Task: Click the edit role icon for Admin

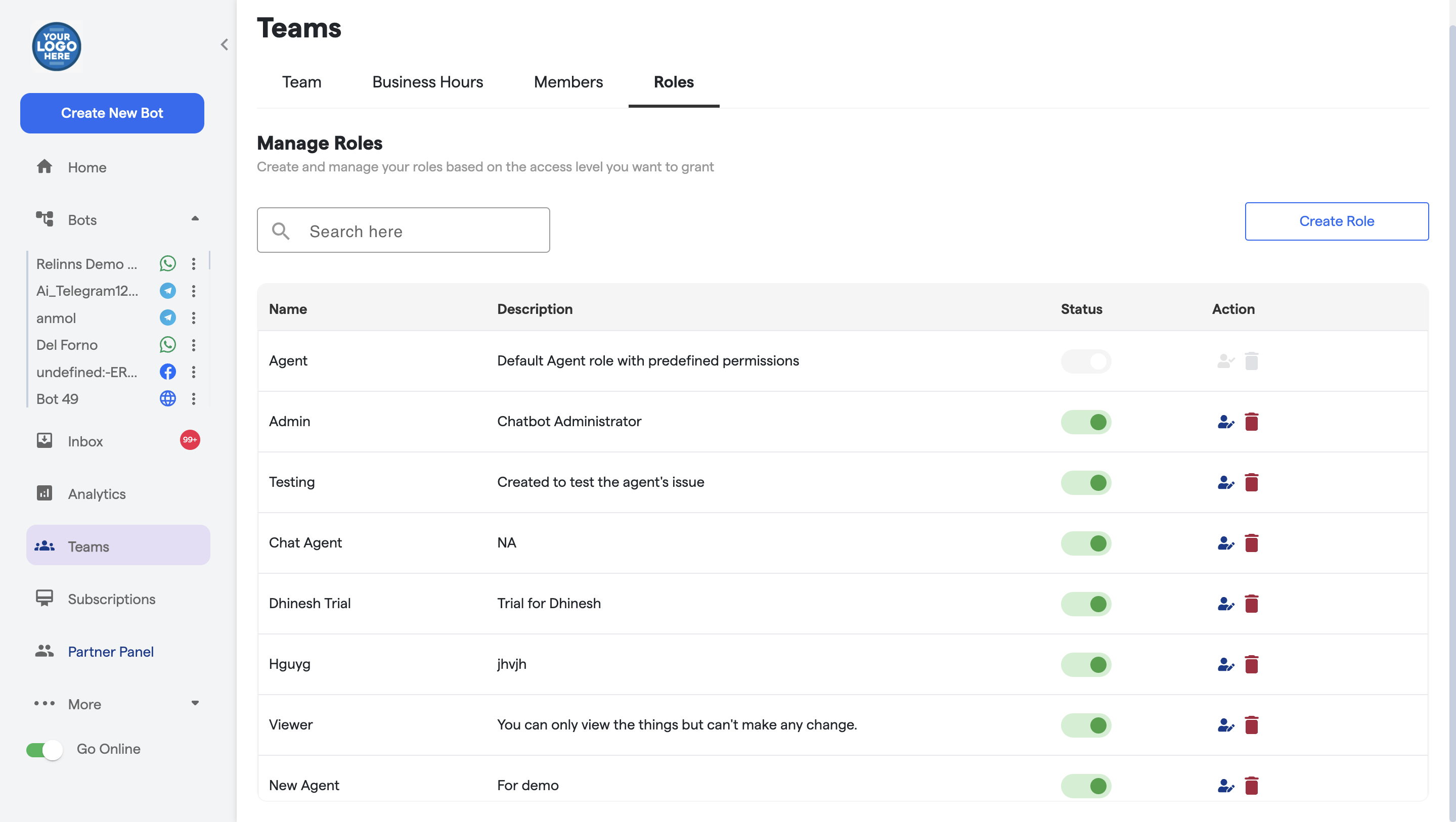Action: click(1225, 422)
